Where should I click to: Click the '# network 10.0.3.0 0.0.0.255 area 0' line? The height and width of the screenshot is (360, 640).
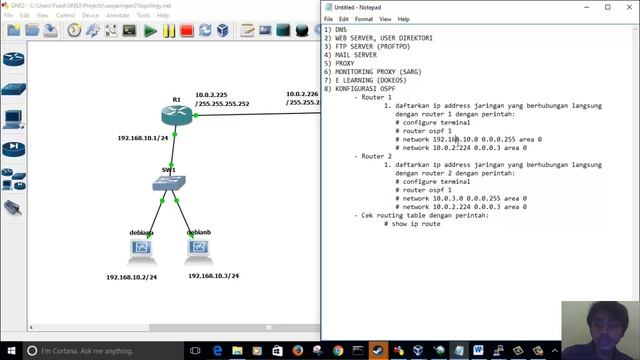pos(461,198)
